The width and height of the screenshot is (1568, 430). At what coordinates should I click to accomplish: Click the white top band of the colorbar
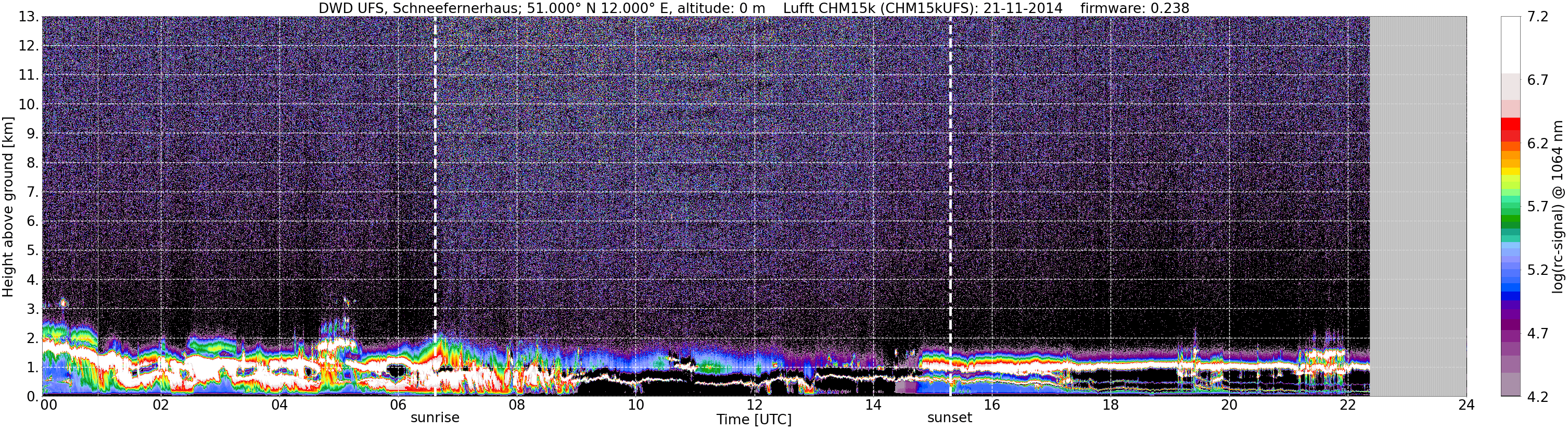coord(1510,45)
